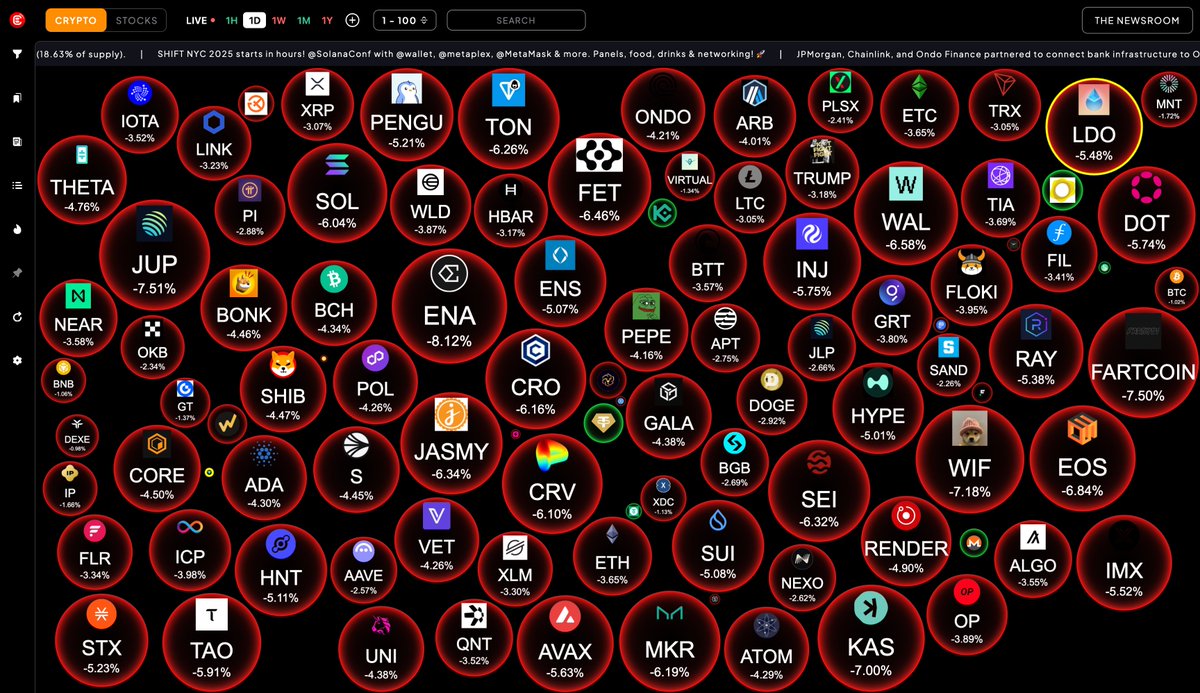This screenshot has width=1200, height=693.
Task: Select the ENA bubble icon
Action: point(449,273)
